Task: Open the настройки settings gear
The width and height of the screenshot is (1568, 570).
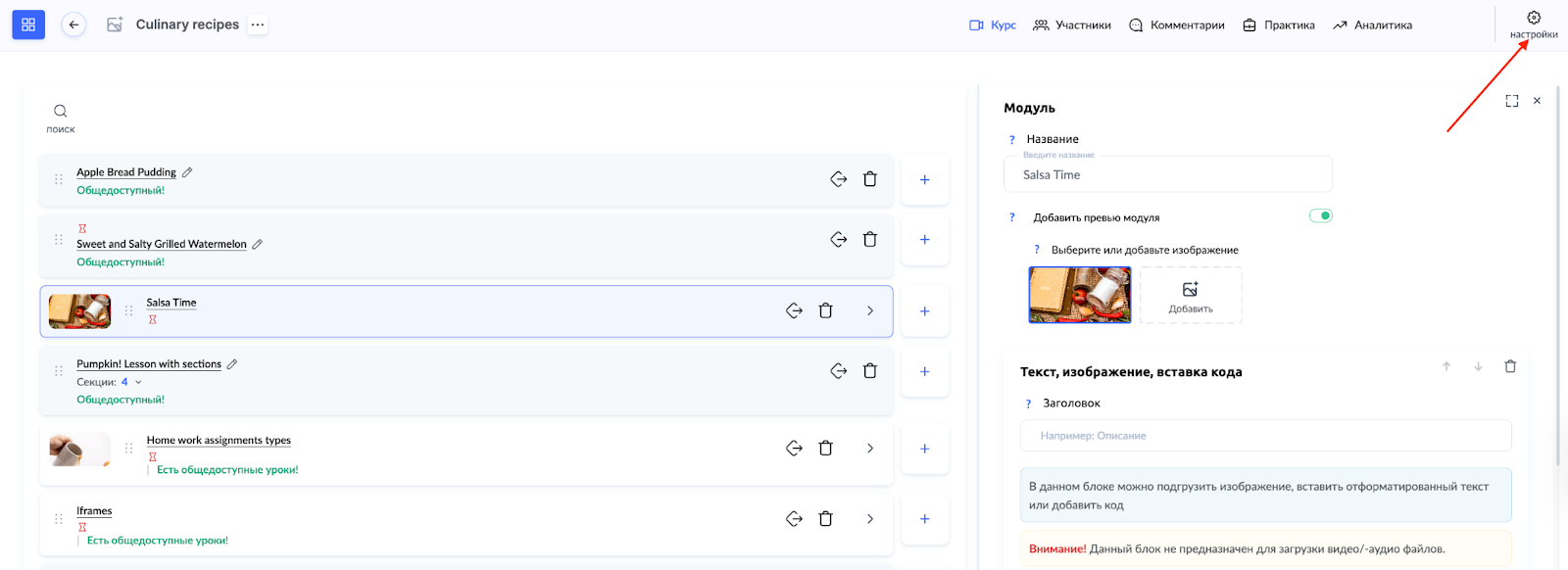Action: (1533, 19)
